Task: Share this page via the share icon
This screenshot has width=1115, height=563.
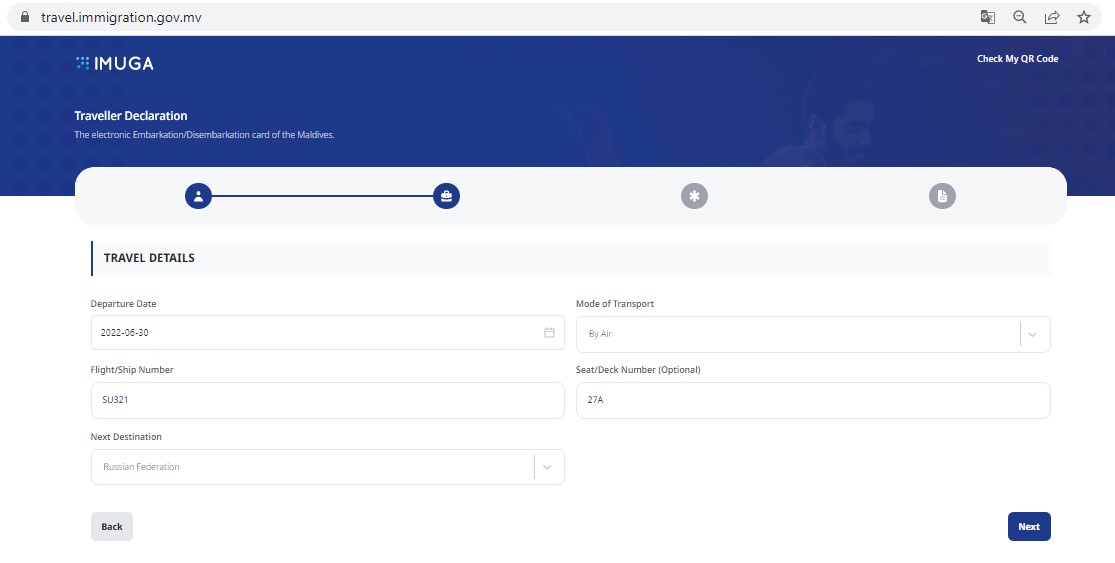Action: [x=1052, y=17]
